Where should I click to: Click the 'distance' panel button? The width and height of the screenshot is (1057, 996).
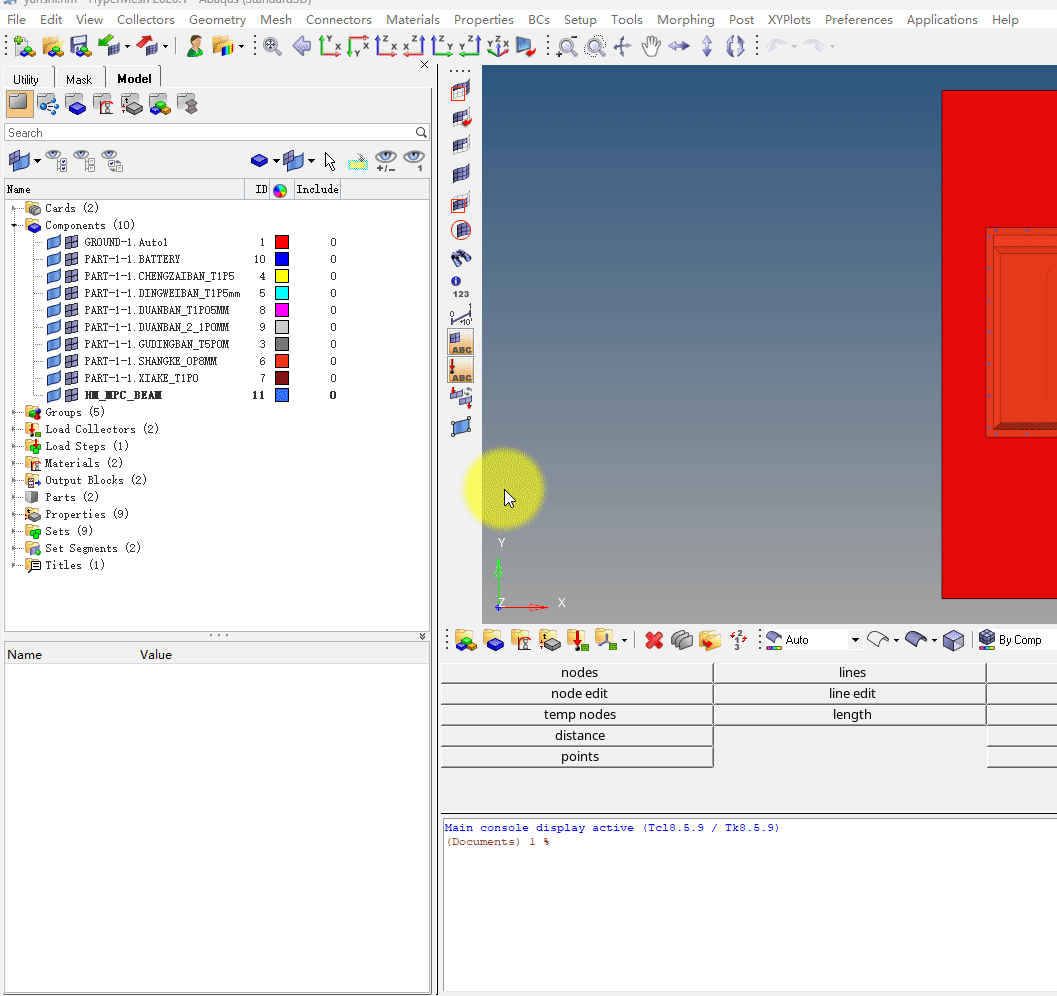point(579,735)
